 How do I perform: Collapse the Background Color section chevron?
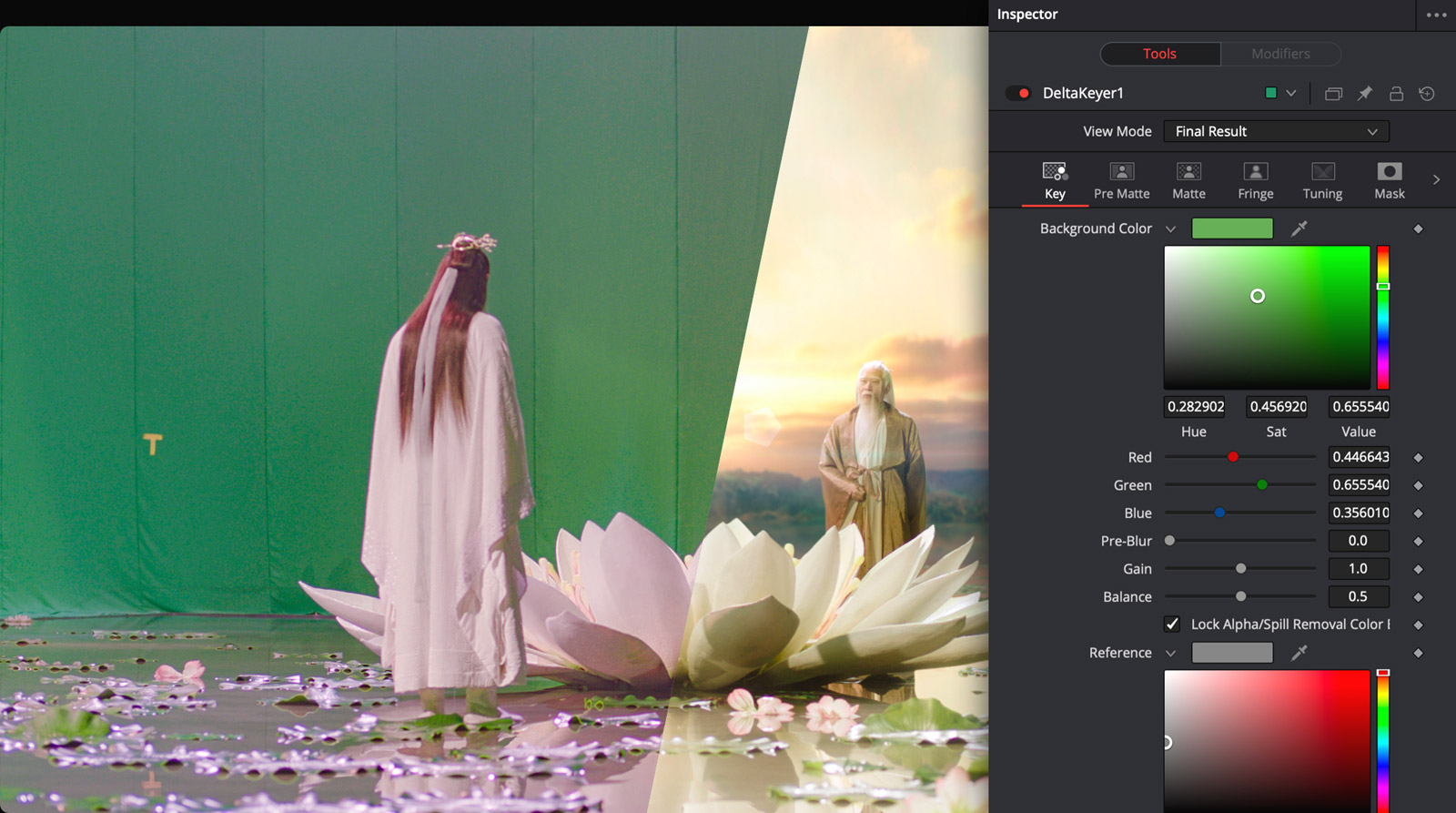point(1170,229)
